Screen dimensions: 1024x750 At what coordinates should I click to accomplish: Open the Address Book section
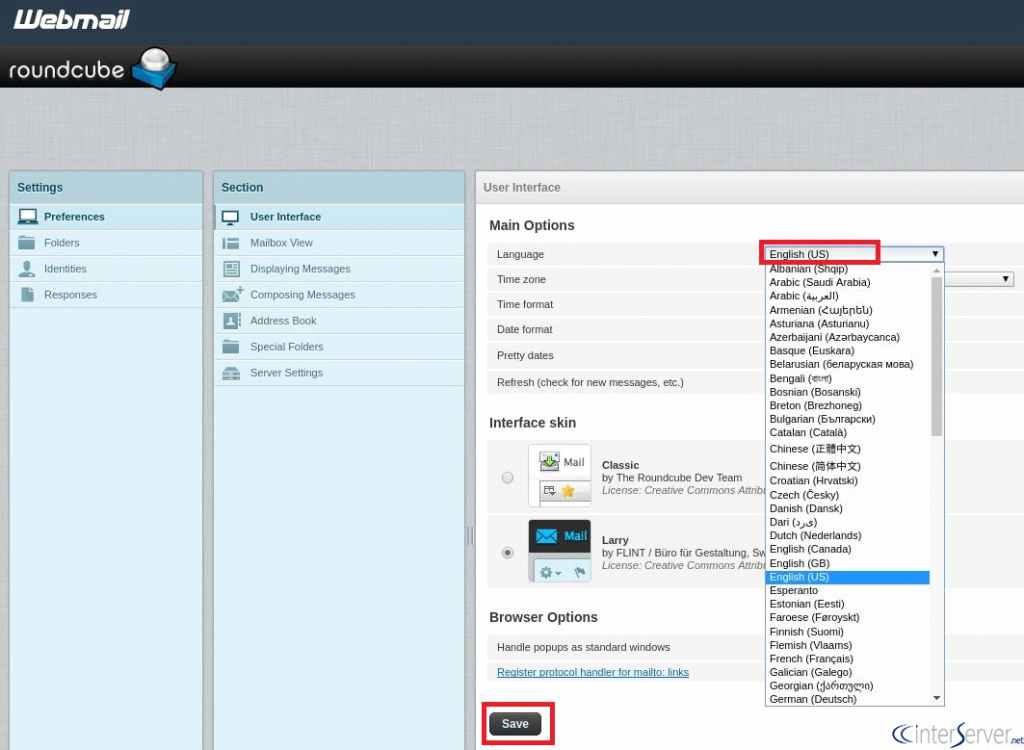pyautogui.click(x=339, y=321)
